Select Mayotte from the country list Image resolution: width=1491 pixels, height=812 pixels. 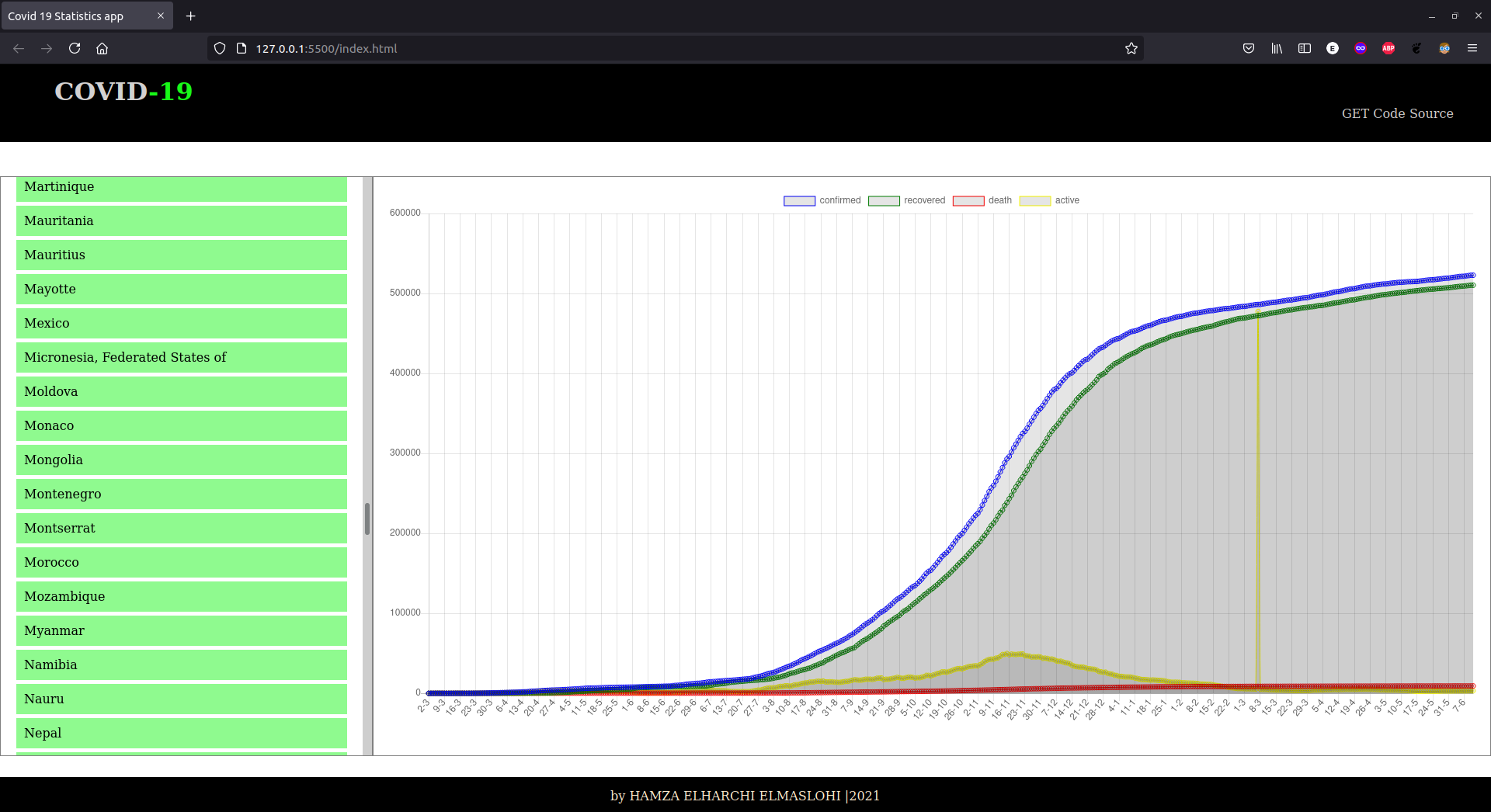pyautogui.click(x=182, y=289)
